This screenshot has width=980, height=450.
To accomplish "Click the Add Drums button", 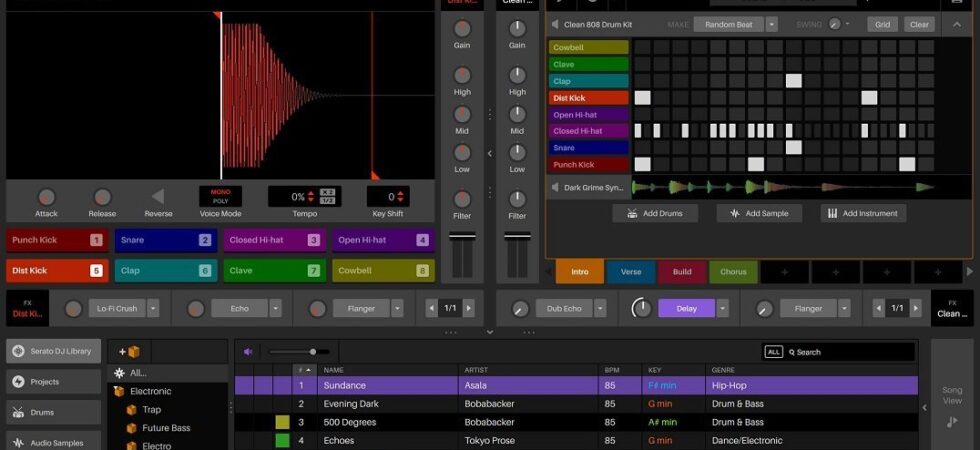I will [655, 213].
